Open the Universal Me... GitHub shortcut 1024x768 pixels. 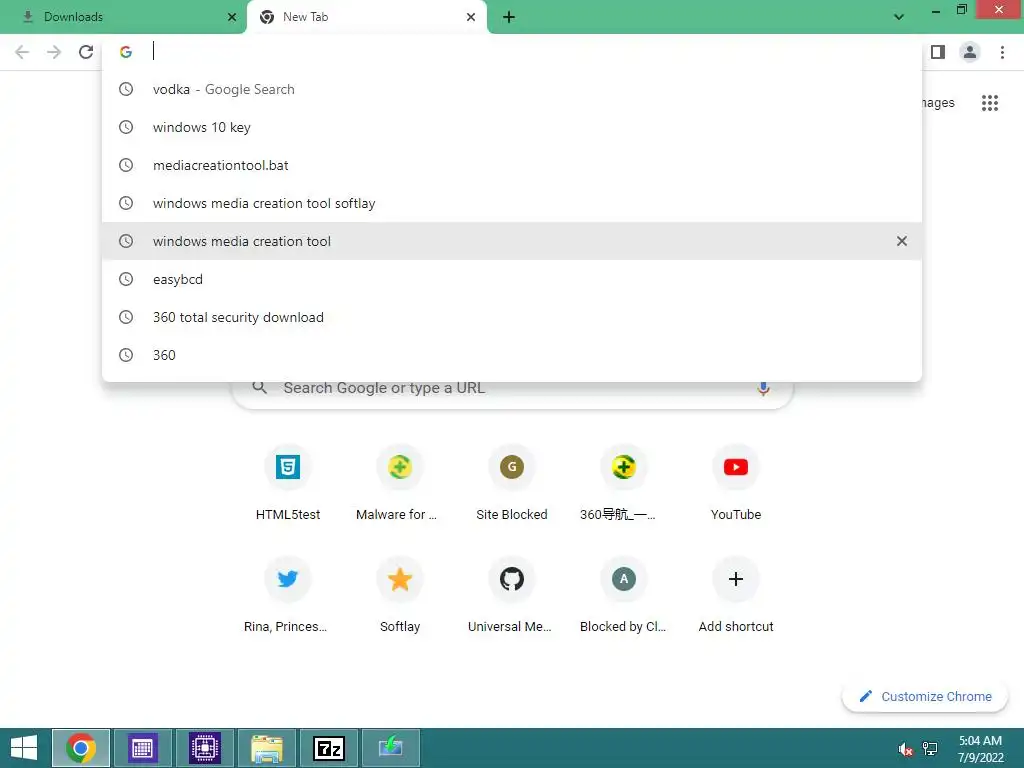pyautogui.click(x=512, y=595)
